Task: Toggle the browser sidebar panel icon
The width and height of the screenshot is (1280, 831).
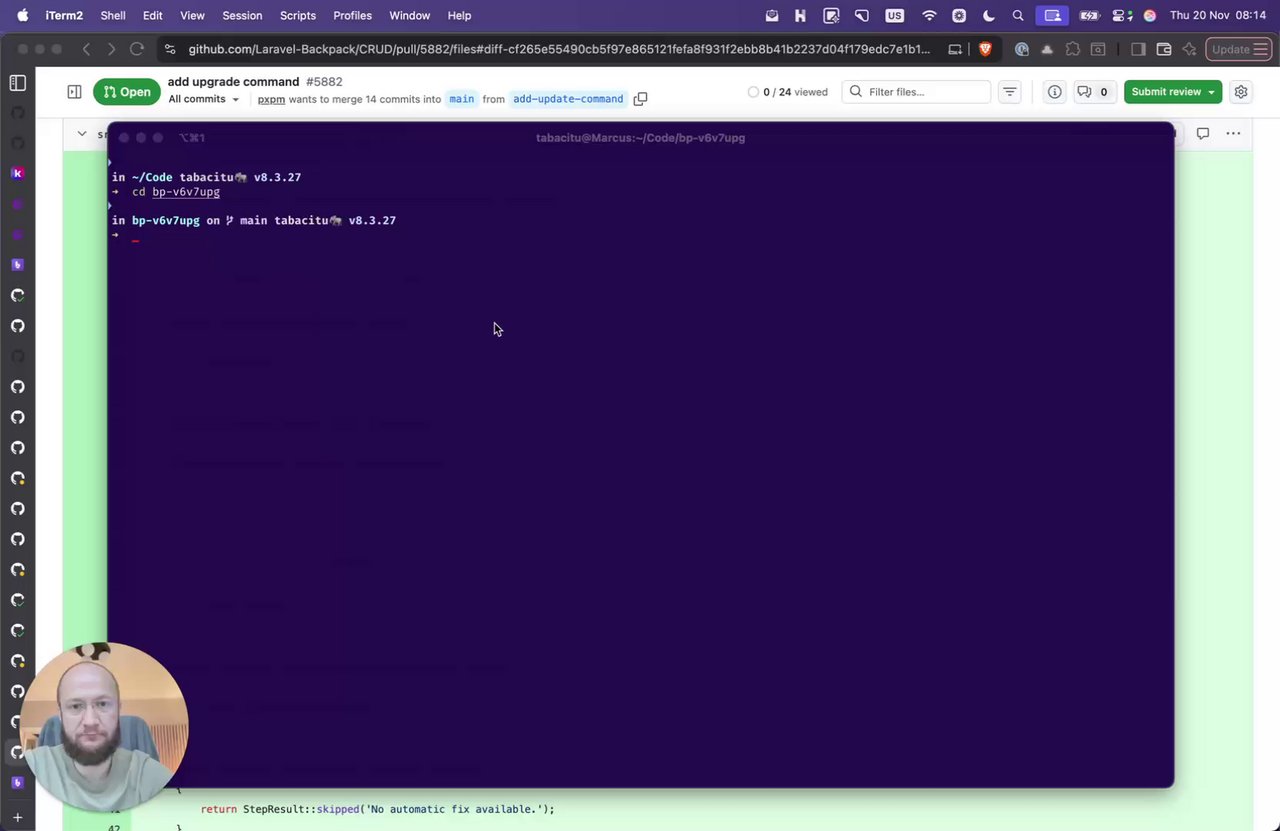Action: point(1138,49)
